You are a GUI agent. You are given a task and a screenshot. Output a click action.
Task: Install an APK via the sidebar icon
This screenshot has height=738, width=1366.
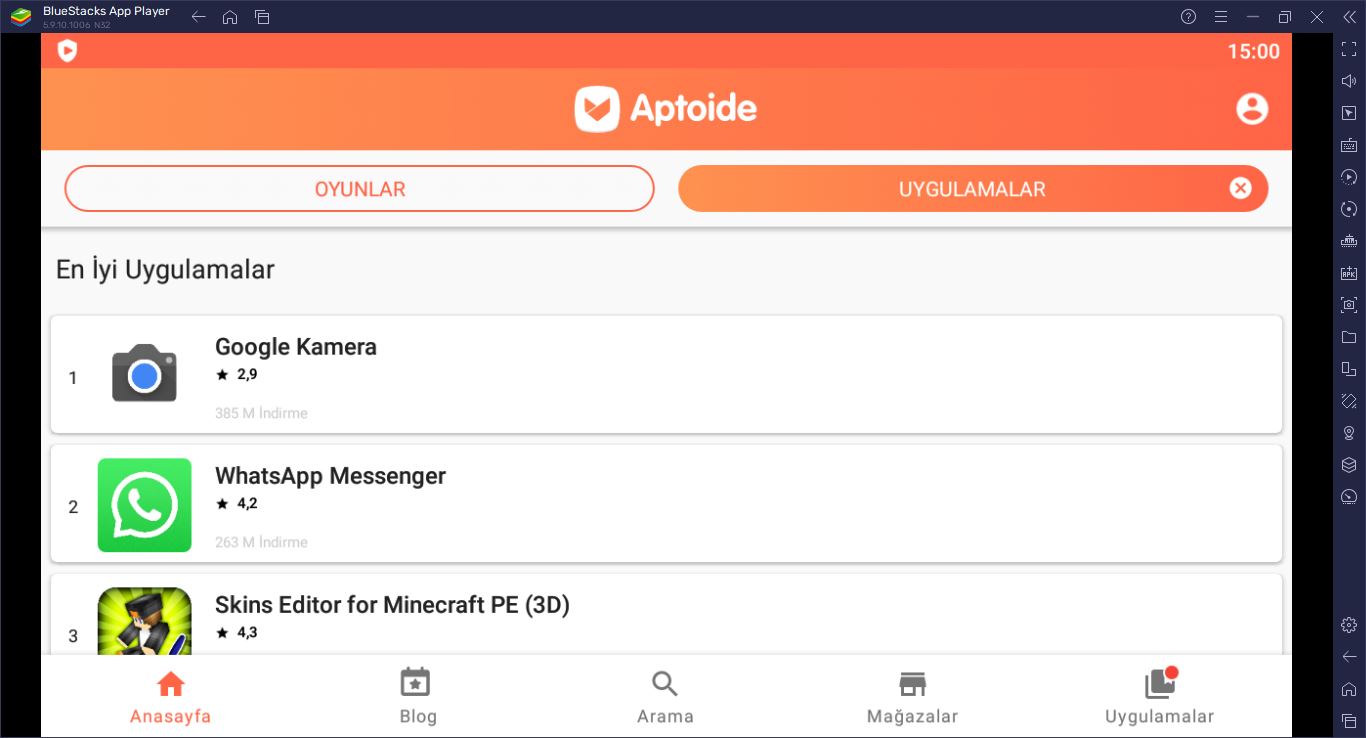click(1349, 273)
